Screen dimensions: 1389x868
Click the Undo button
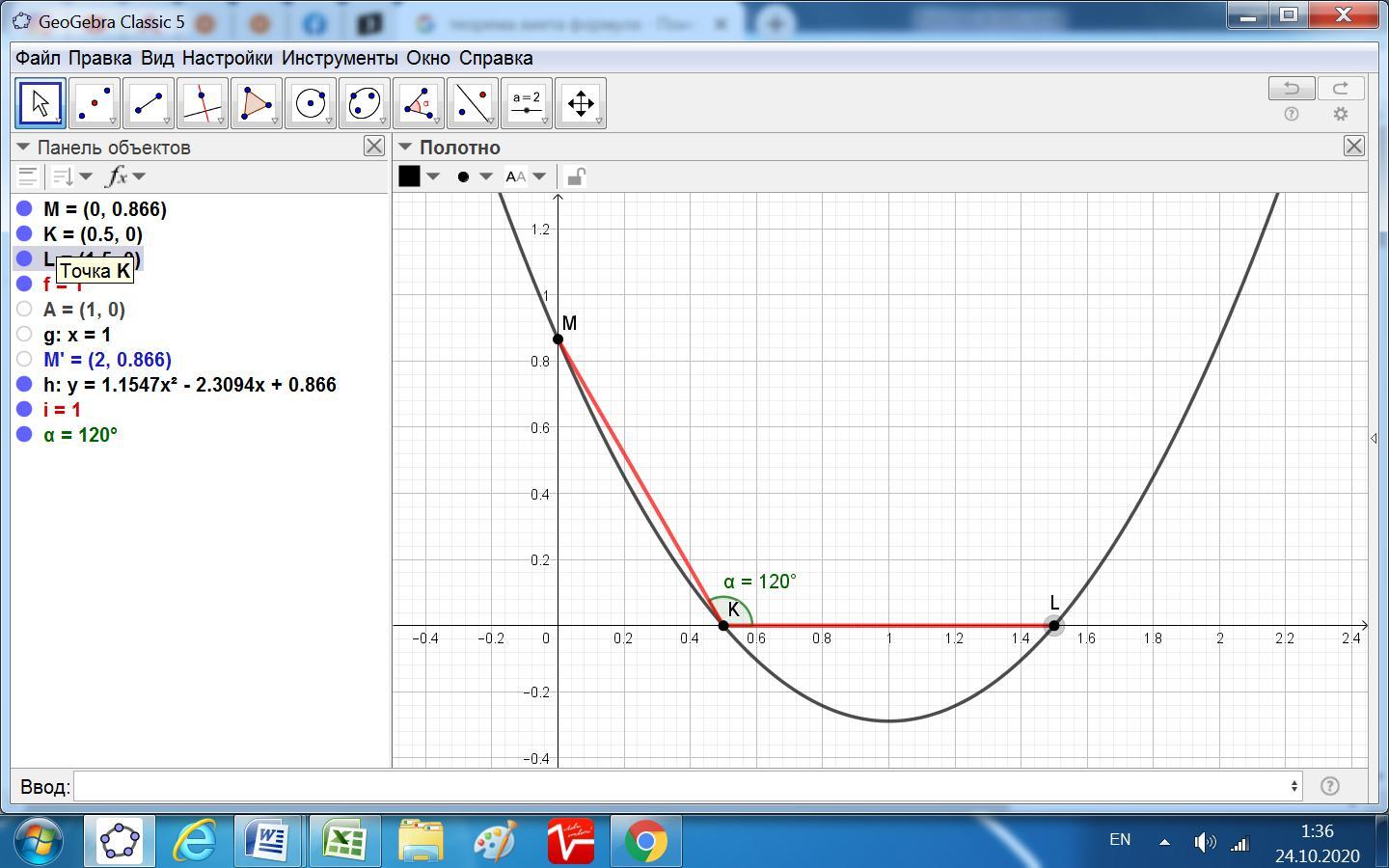(x=1291, y=89)
